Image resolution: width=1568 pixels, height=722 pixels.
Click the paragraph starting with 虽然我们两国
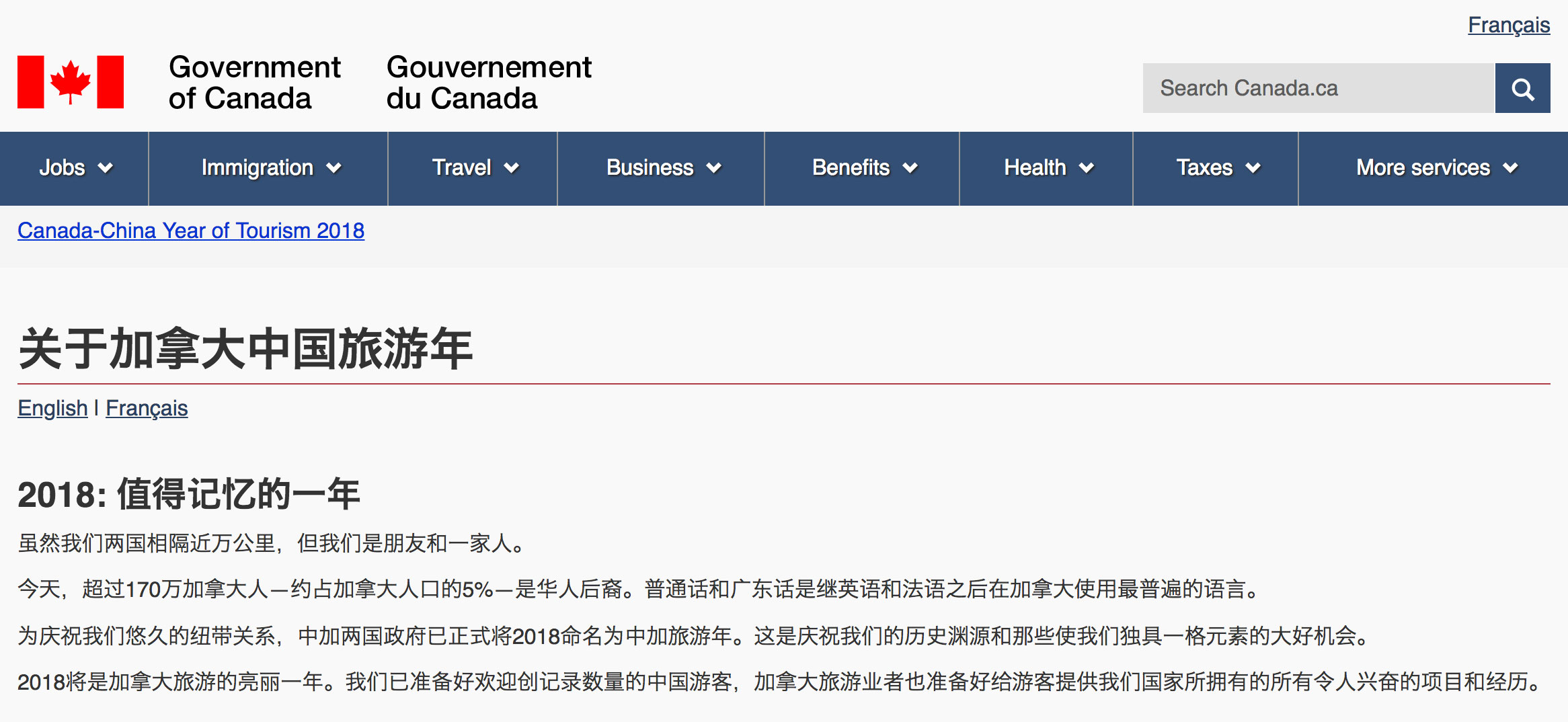272,543
